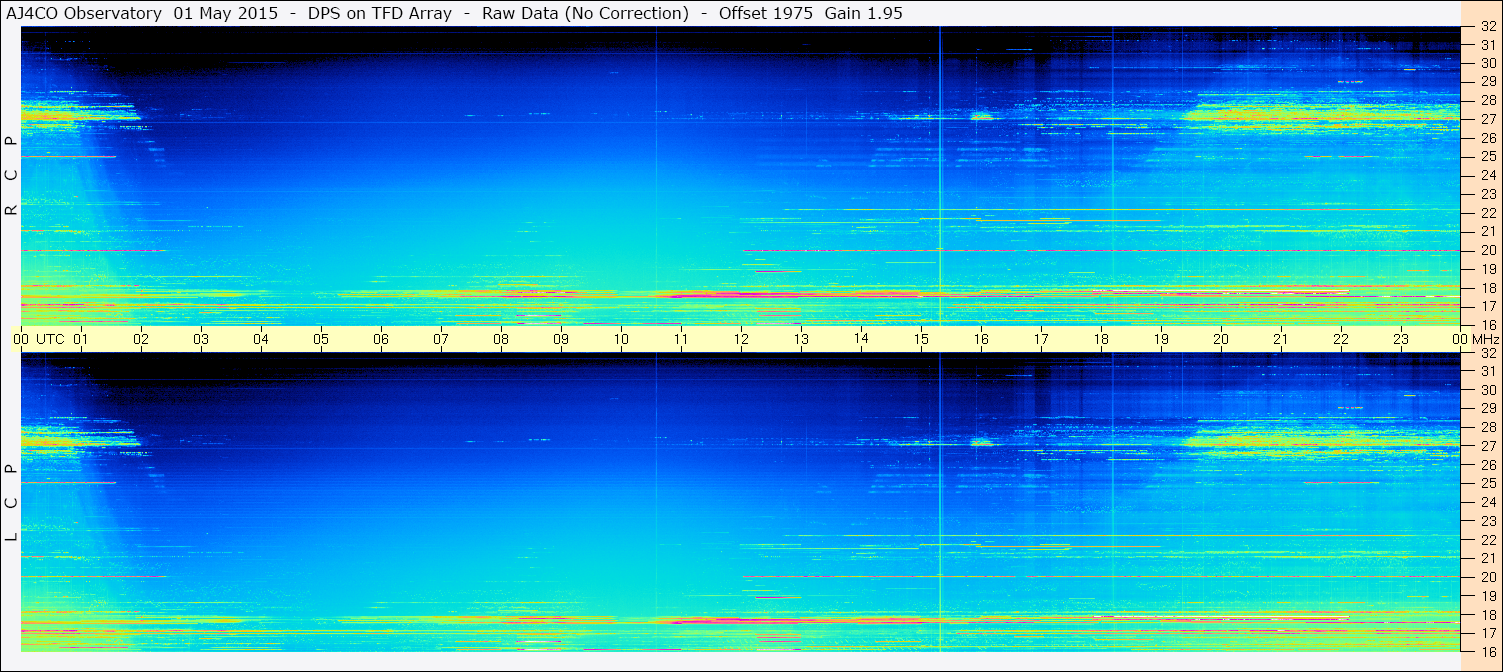The width and height of the screenshot is (1503, 672).
Task: Select hour 14 on the UTC axis
Action: pos(861,338)
